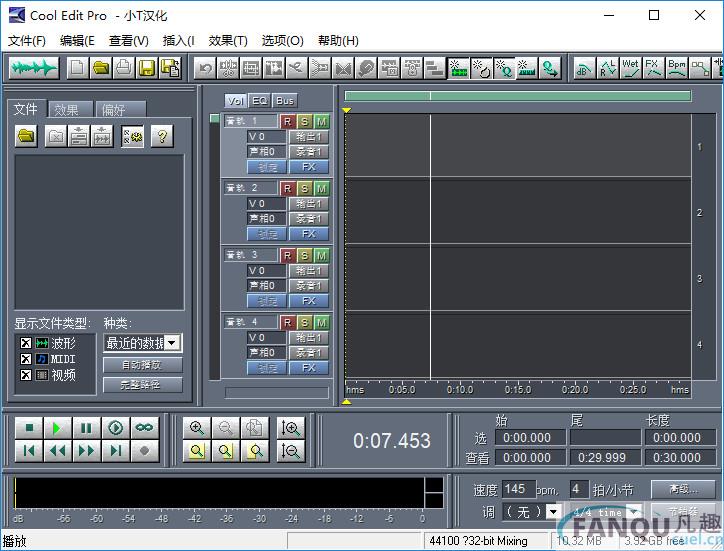Click the yellow floppy disk save icon
The height and width of the screenshot is (551, 724).
click(147, 68)
